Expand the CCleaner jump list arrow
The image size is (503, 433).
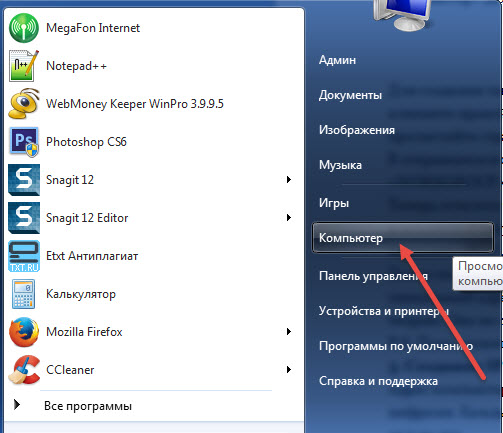(289, 370)
